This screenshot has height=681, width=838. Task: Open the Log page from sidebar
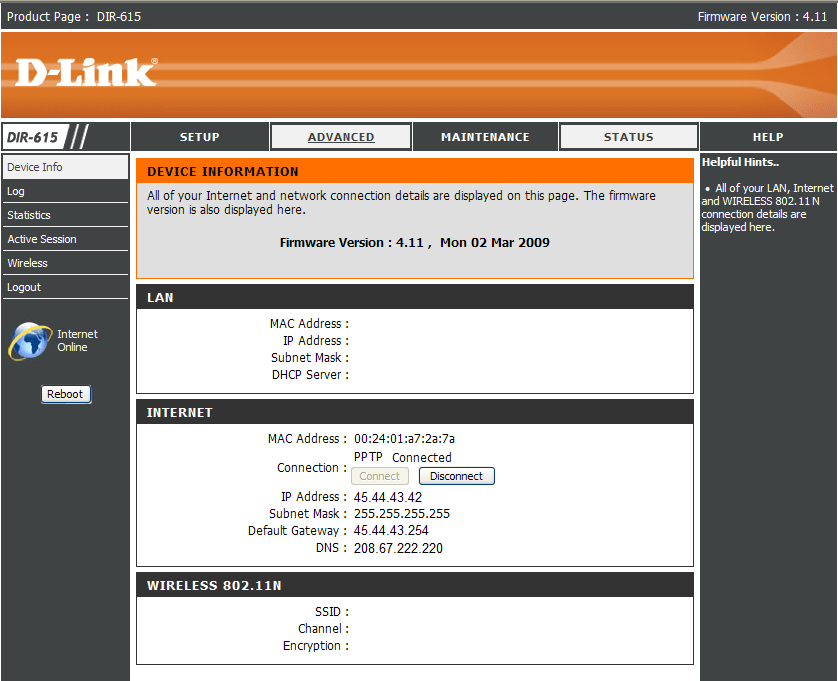click(65, 191)
